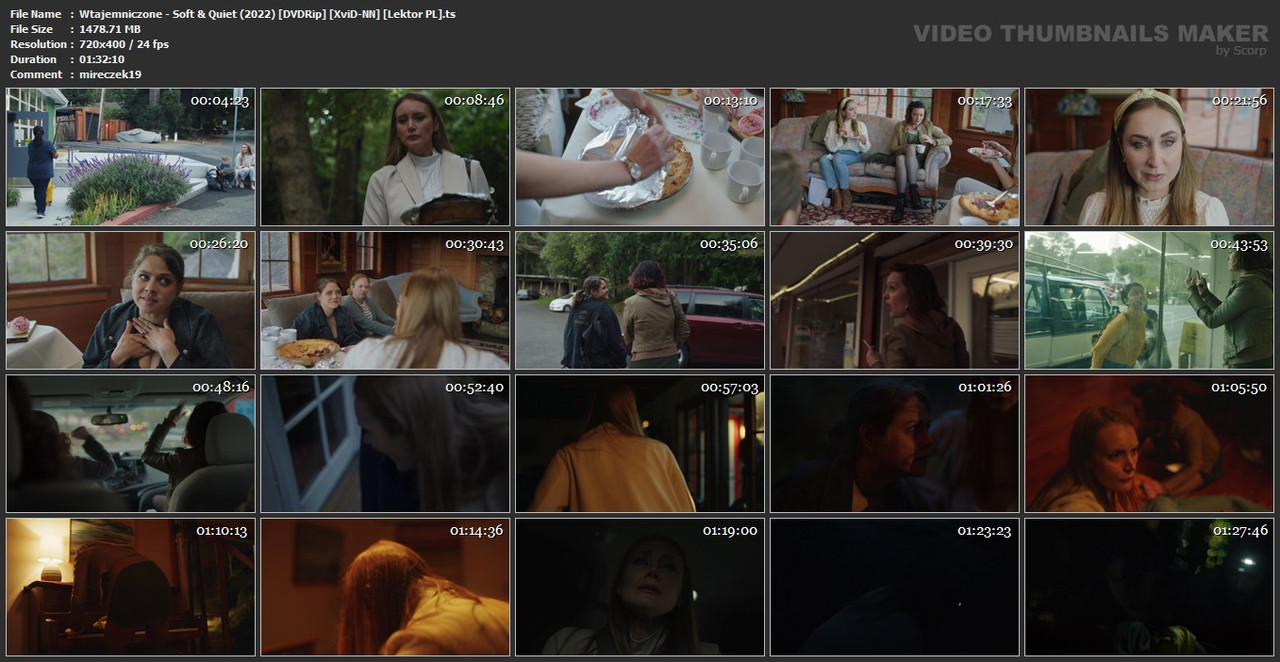The image size is (1280, 662).
Task: Click the thumbnail labeled 00:57:03
Action: 640,444
